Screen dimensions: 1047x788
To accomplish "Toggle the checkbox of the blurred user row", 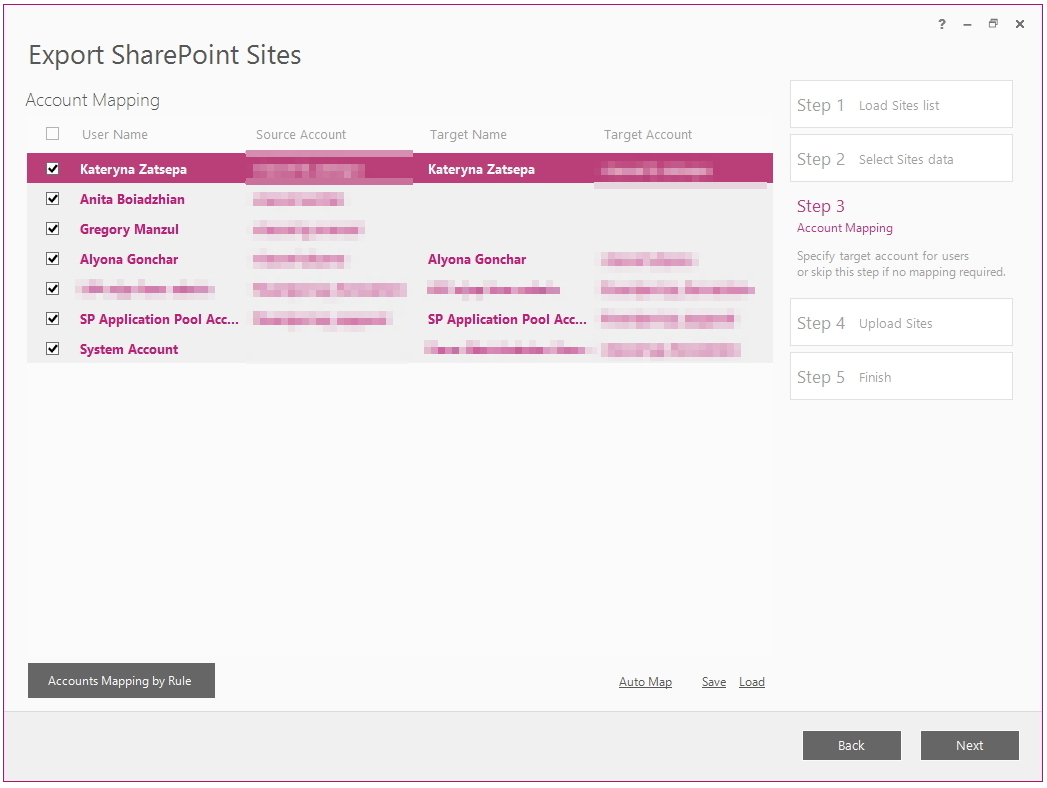I will (x=53, y=289).
